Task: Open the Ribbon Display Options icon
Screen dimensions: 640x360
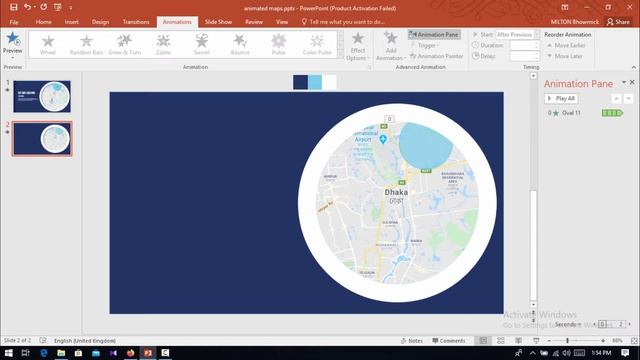Action: click(565, 7)
